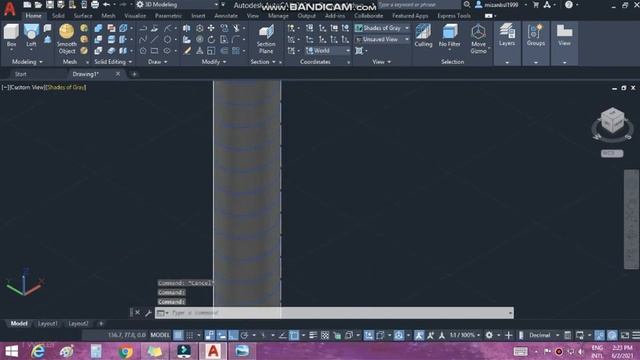This screenshot has height=360, width=640.
Task: Open the Surface ribbon tab
Action: pyautogui.click(x=83, y=16)
